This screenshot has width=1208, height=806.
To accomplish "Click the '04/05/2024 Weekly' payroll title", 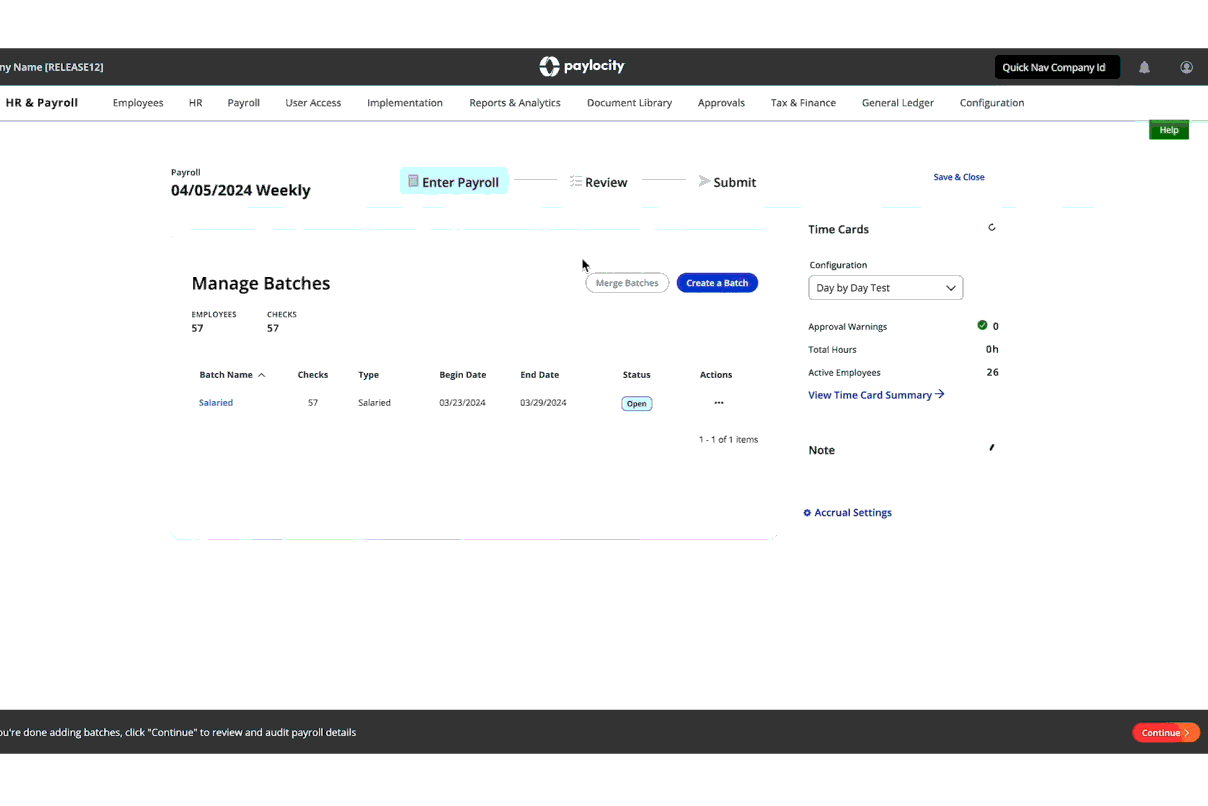I will click(x=241, y=190).
